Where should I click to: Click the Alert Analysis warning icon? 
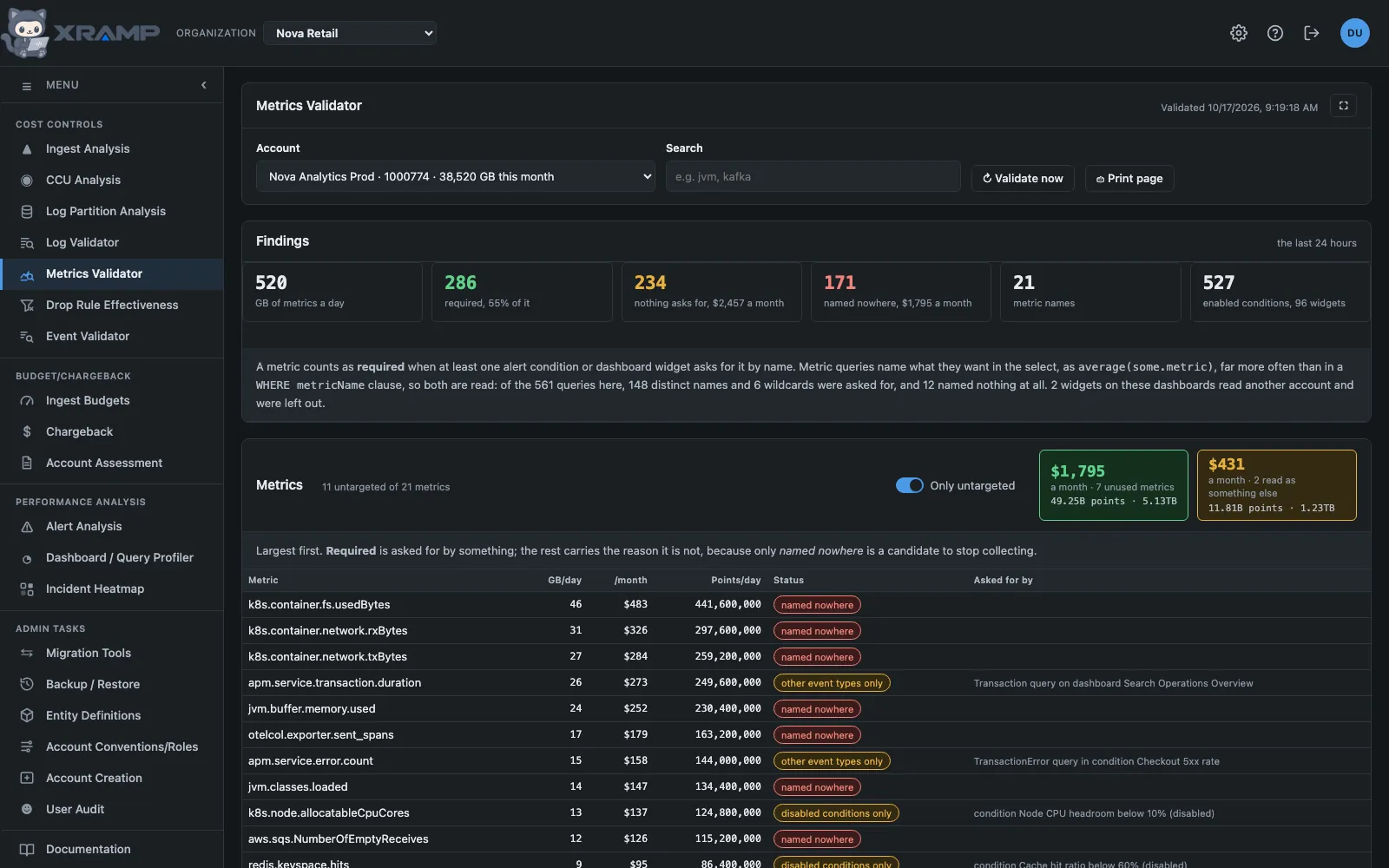(27, 527)
